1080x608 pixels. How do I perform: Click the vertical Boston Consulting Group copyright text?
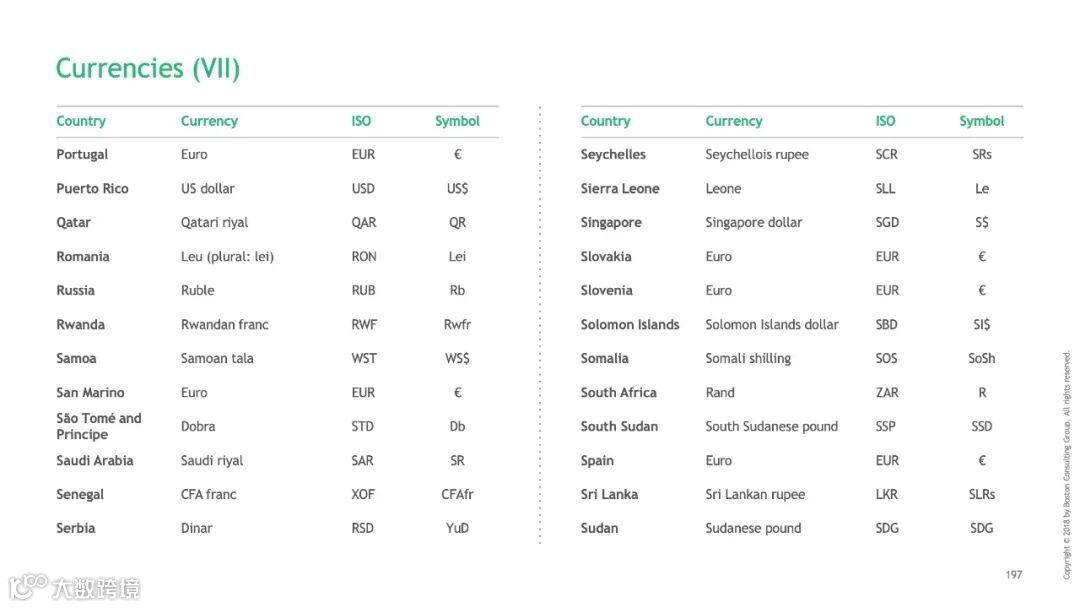click(1067, 464)
